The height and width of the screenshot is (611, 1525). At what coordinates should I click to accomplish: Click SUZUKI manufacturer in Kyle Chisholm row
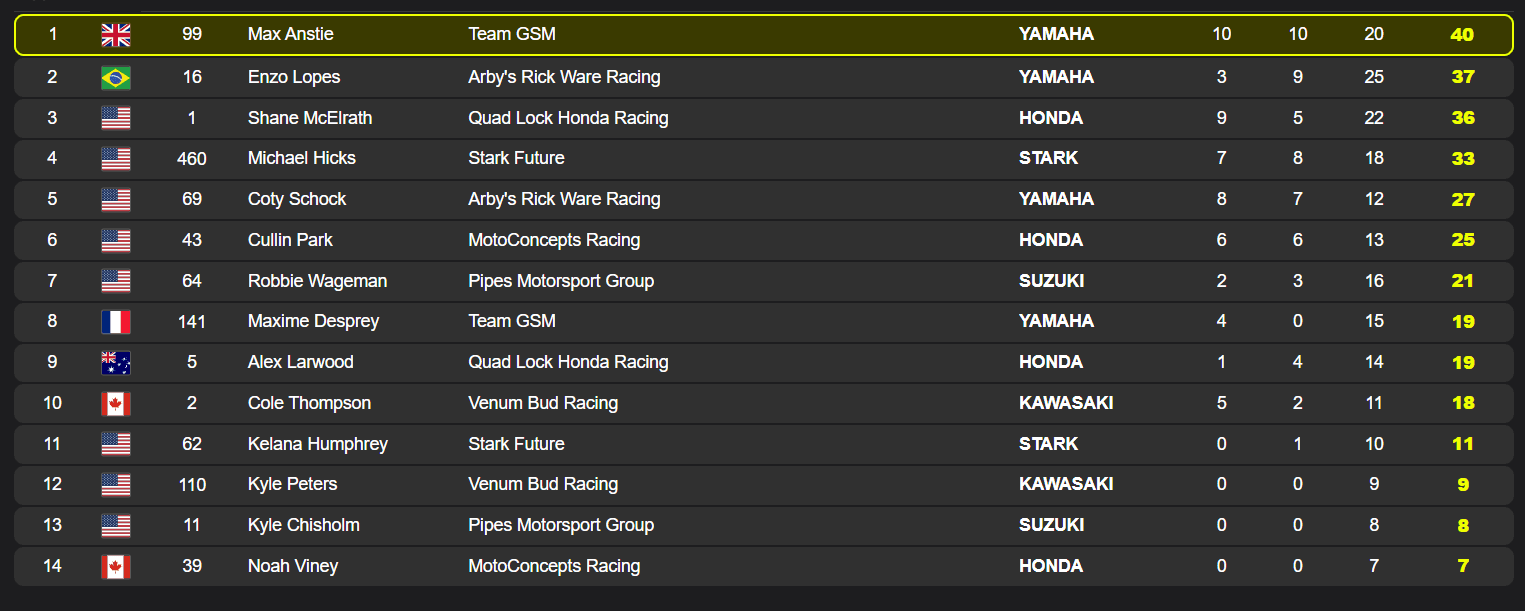click(x=1051, y=525)
